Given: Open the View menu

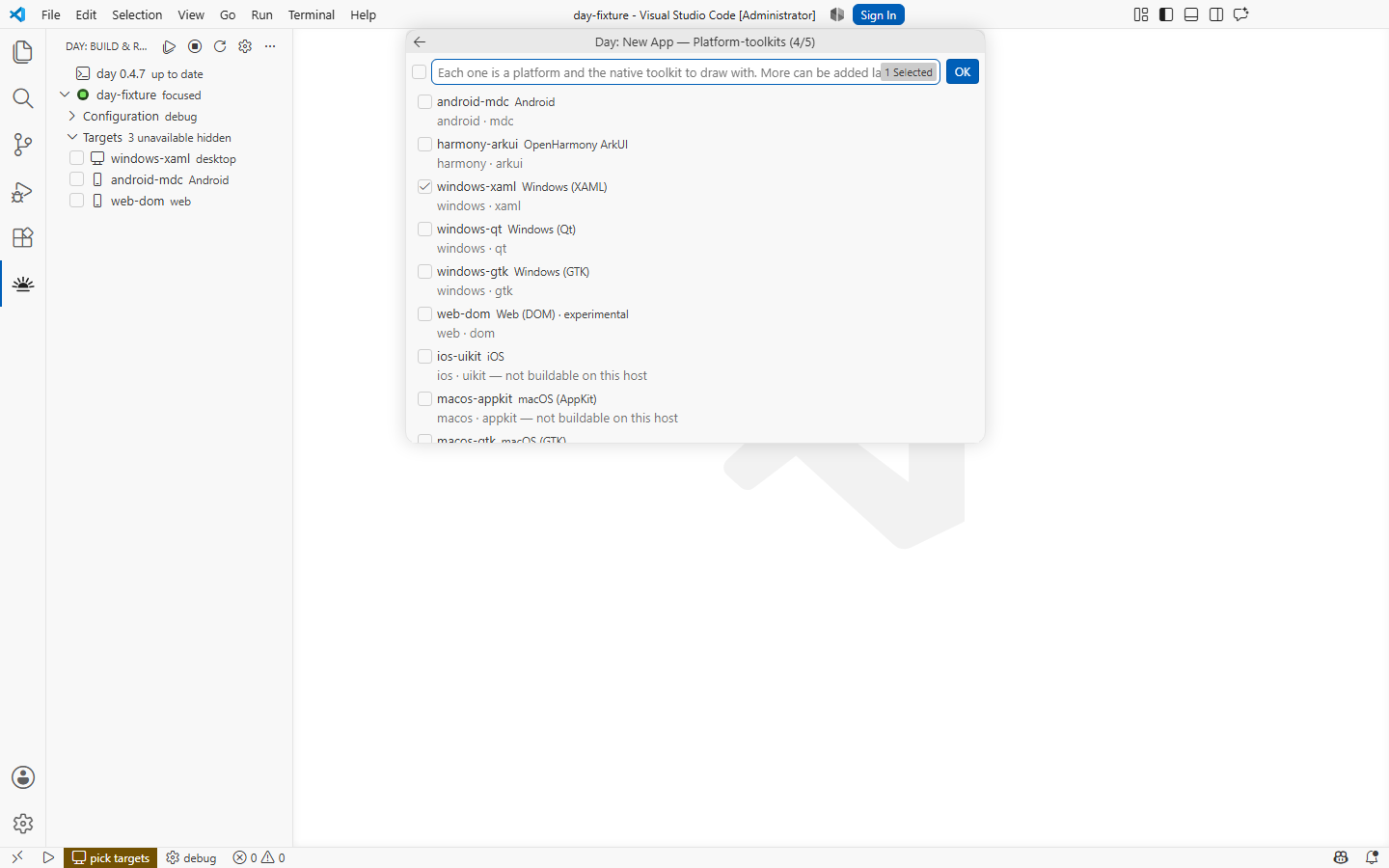Looking at the screenshot, I should click(x=191, y=14).
